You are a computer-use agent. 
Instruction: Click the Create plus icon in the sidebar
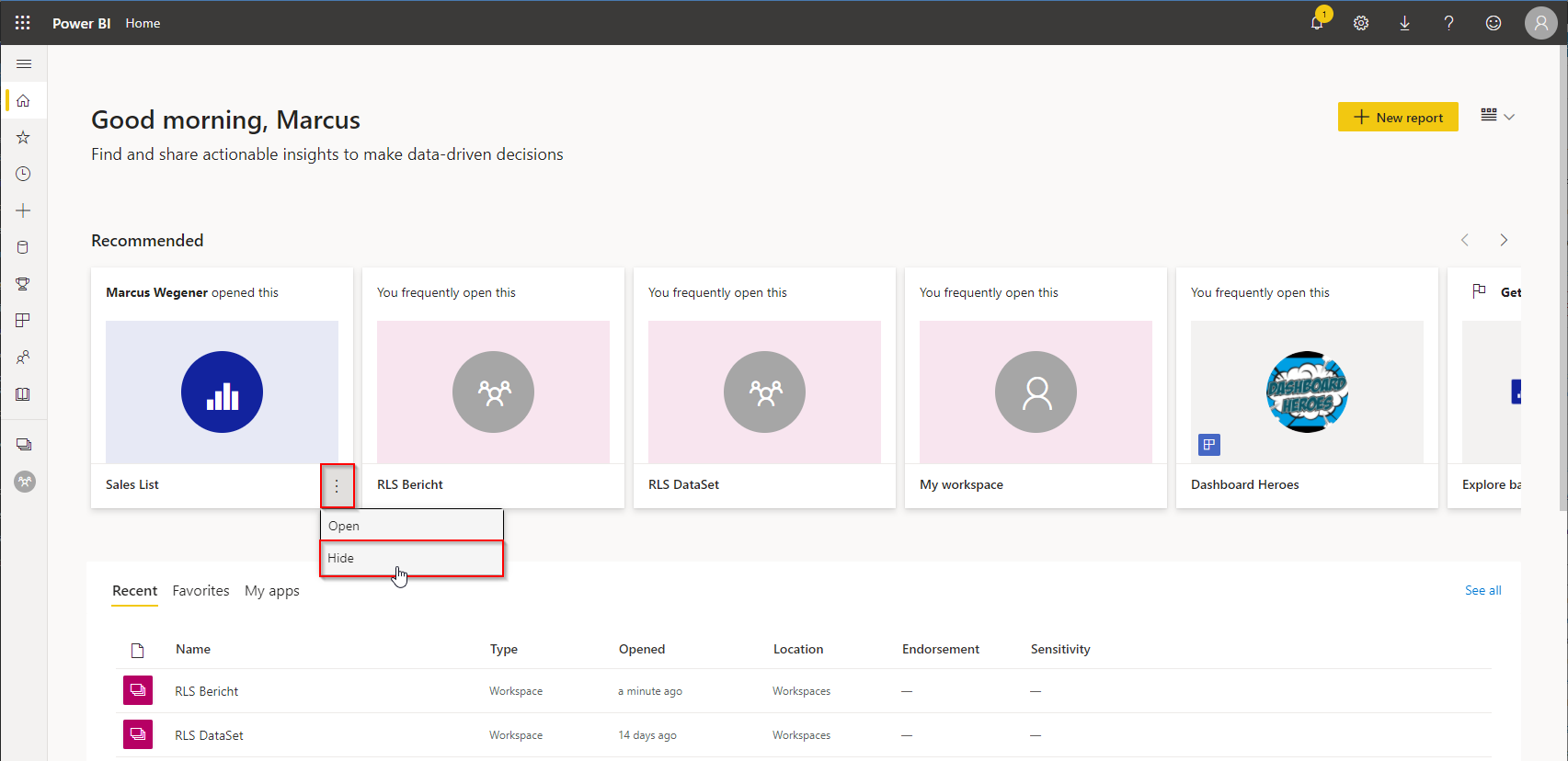(24, 210)
